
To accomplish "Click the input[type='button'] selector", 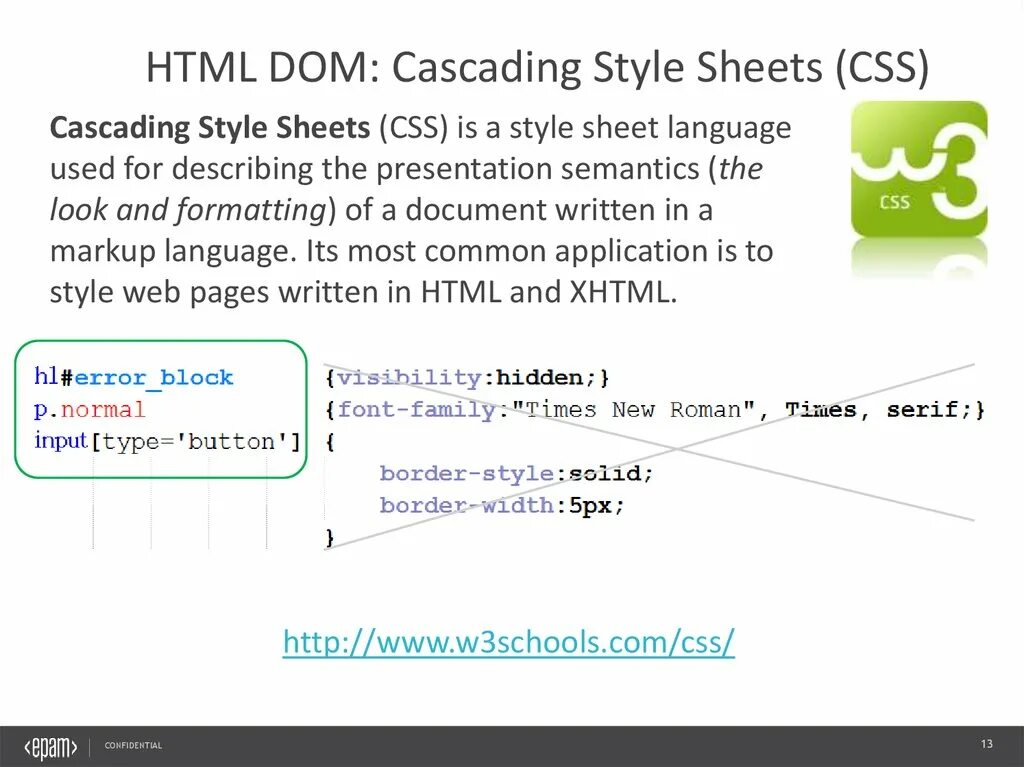I will [165, 441].
